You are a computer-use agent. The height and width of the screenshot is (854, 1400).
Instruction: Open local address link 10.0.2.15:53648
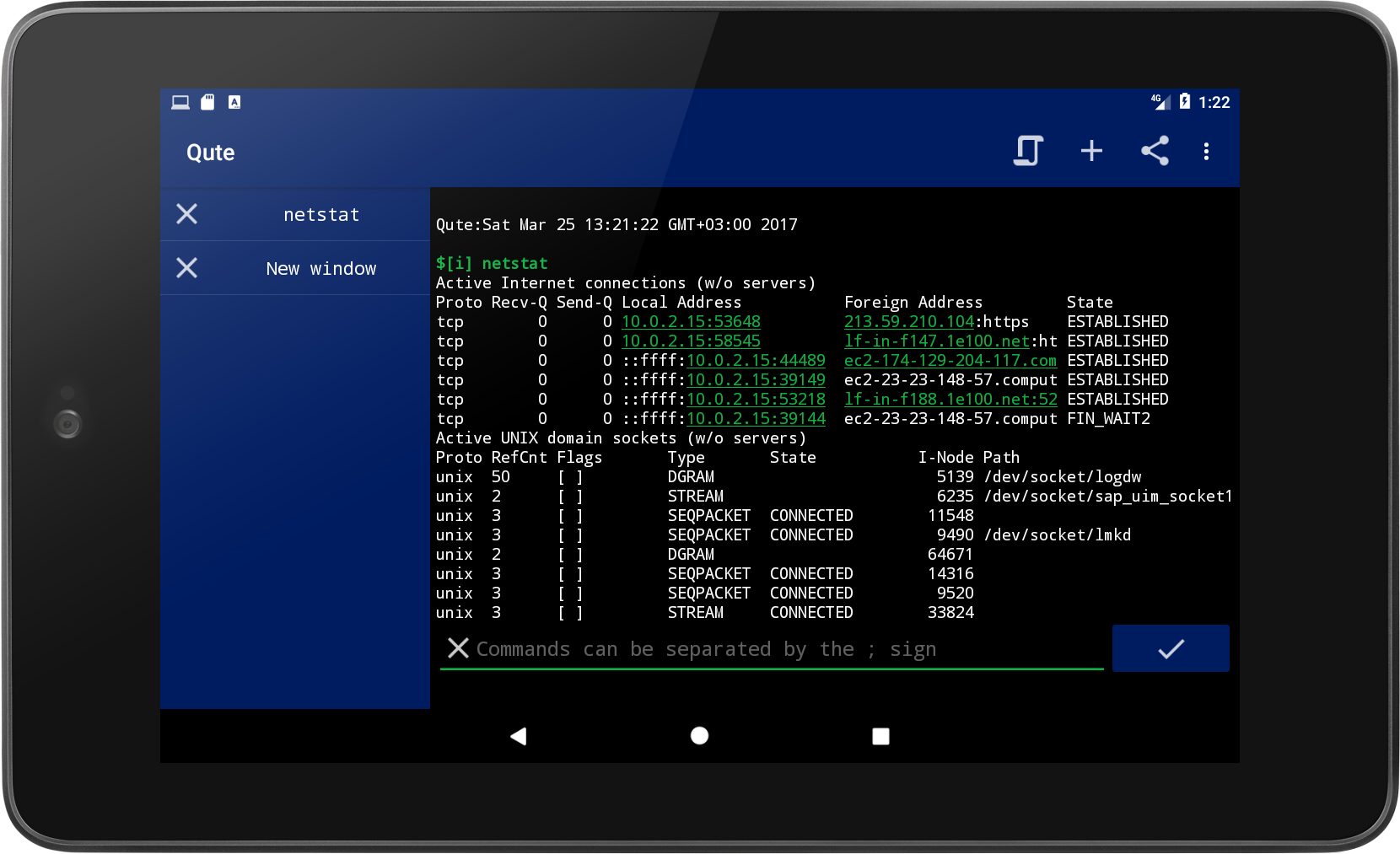pos(690,321)
